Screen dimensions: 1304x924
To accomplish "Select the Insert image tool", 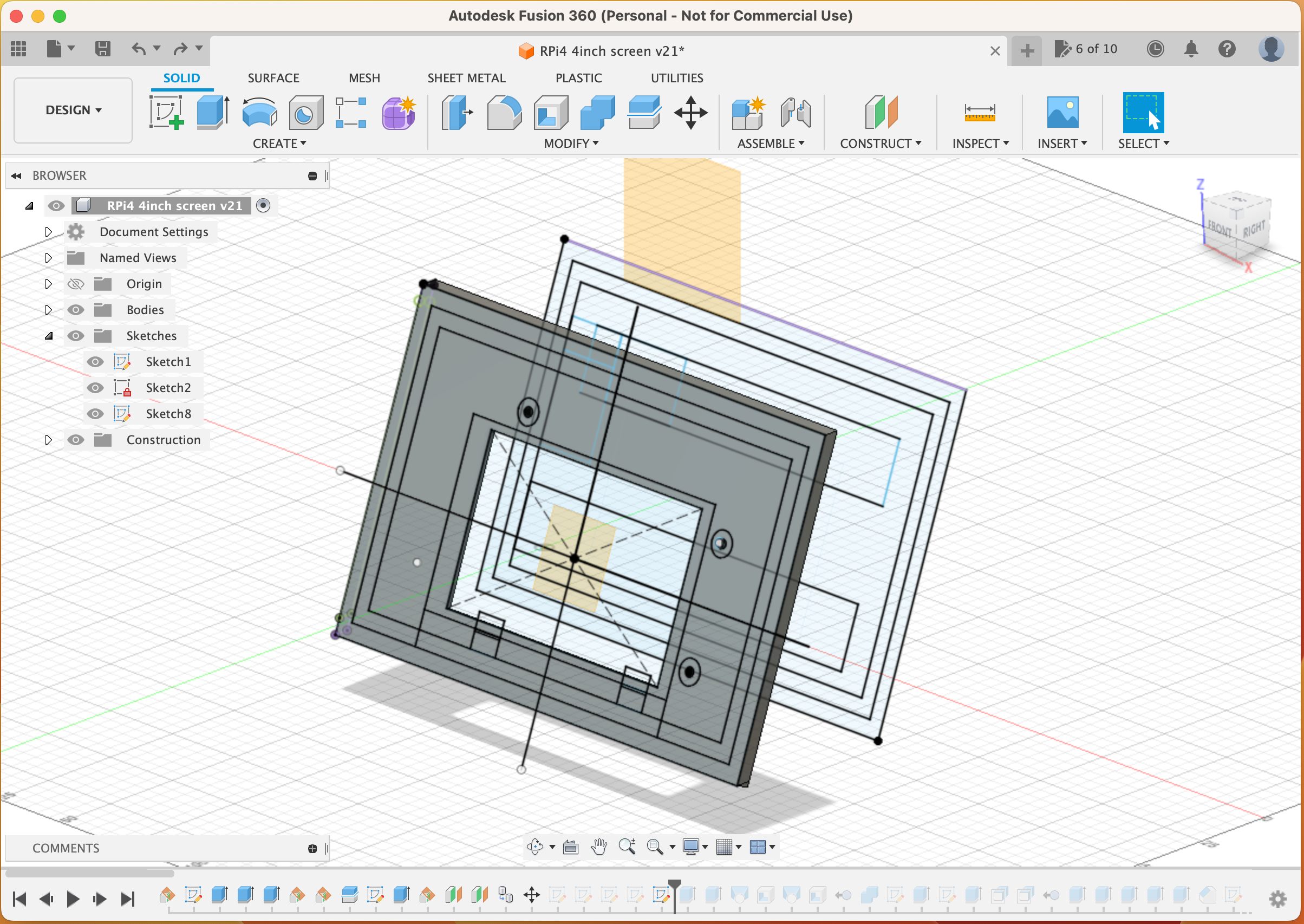I will (x=1062, y=112).
